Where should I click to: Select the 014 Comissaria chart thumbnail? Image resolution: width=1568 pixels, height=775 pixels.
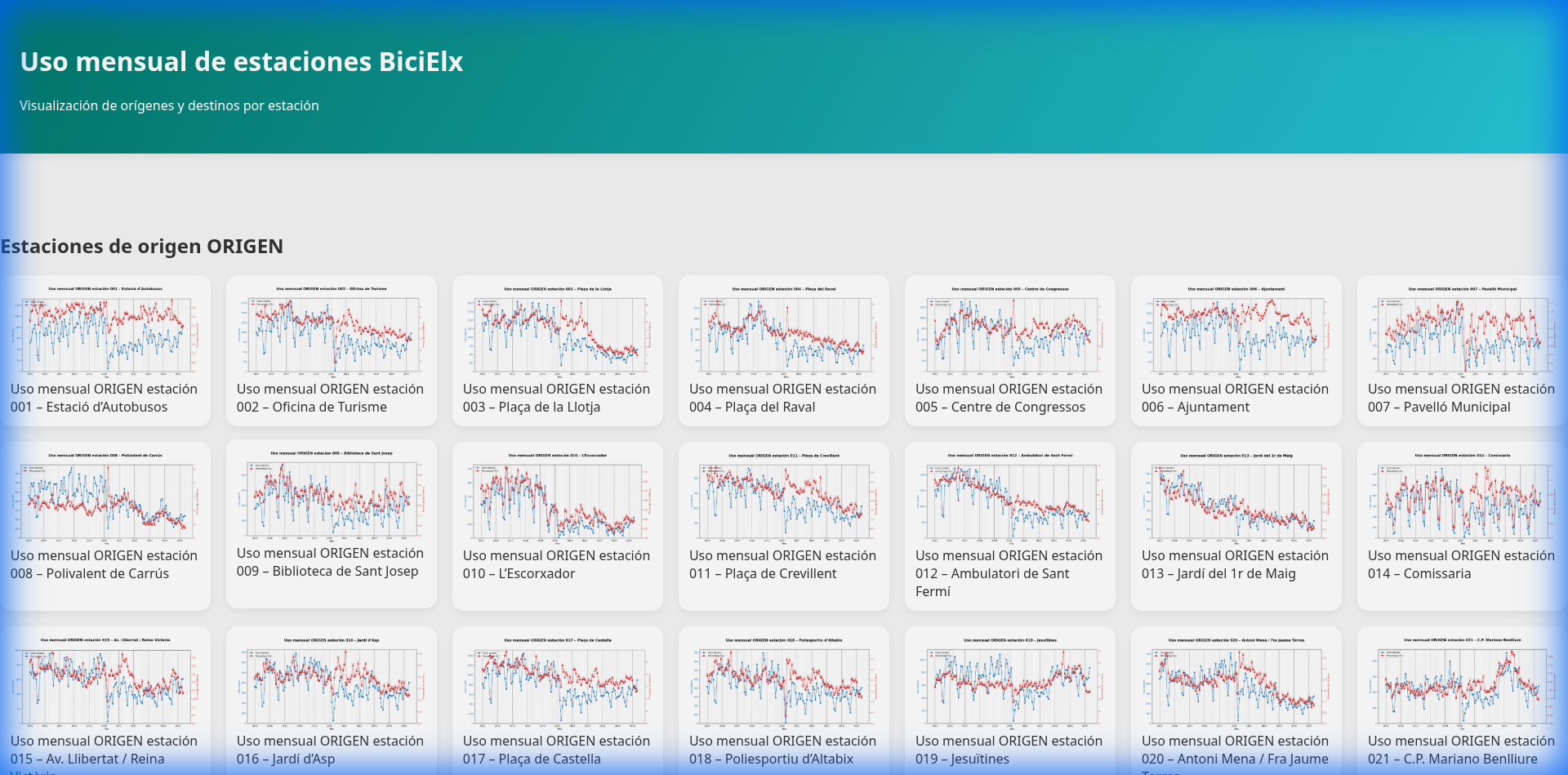pyautogui.click(x=1463, y=497)
